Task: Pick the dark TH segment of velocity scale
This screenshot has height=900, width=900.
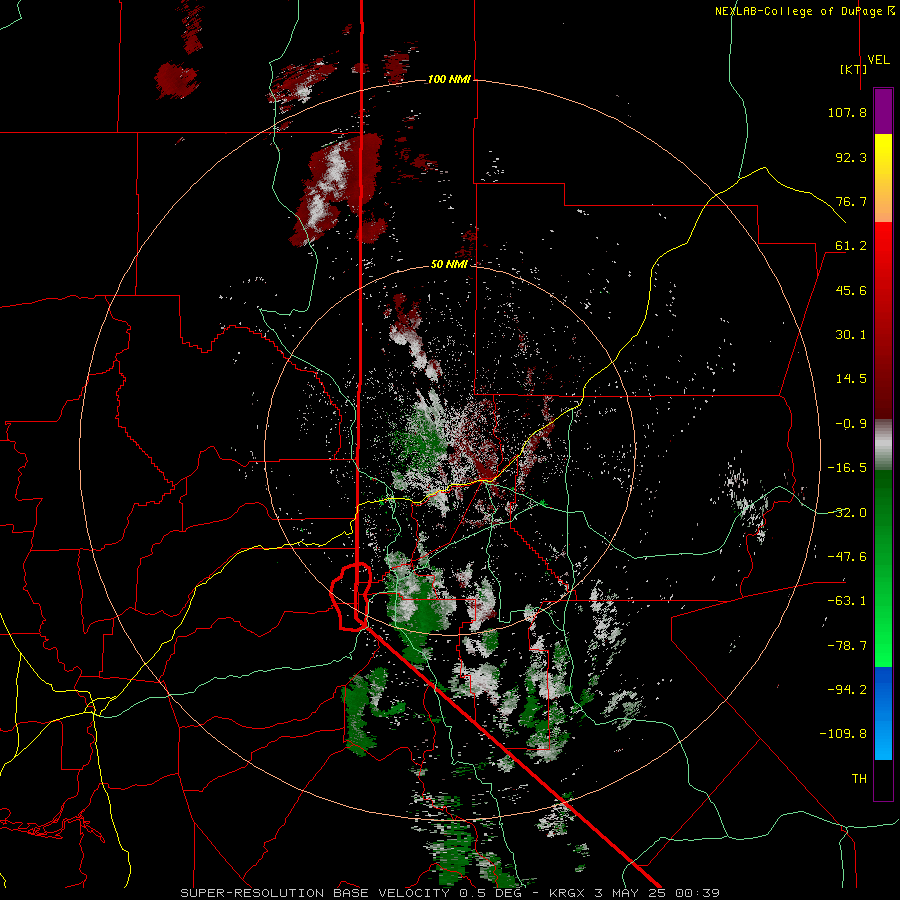Action: click(x=883, y=779)
